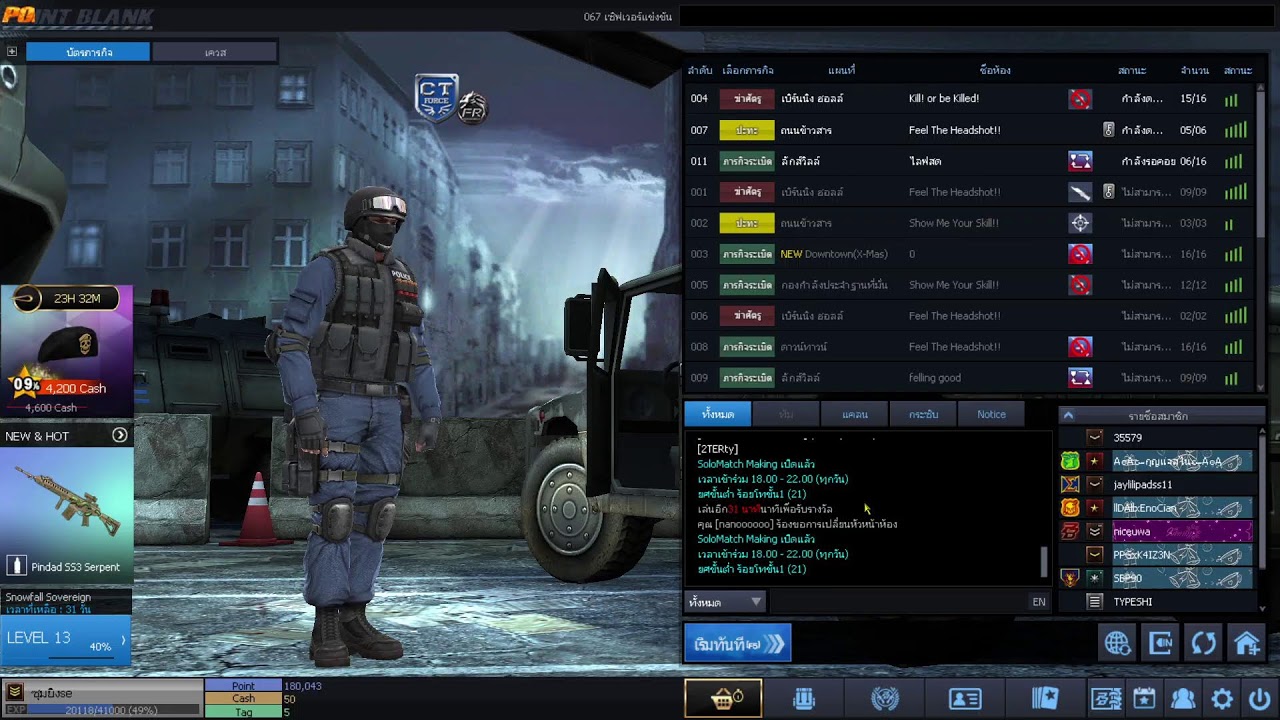The image size is (1280, 720).
Task: Collapse the member list panel with up chevron
Action: point(1068,415)
